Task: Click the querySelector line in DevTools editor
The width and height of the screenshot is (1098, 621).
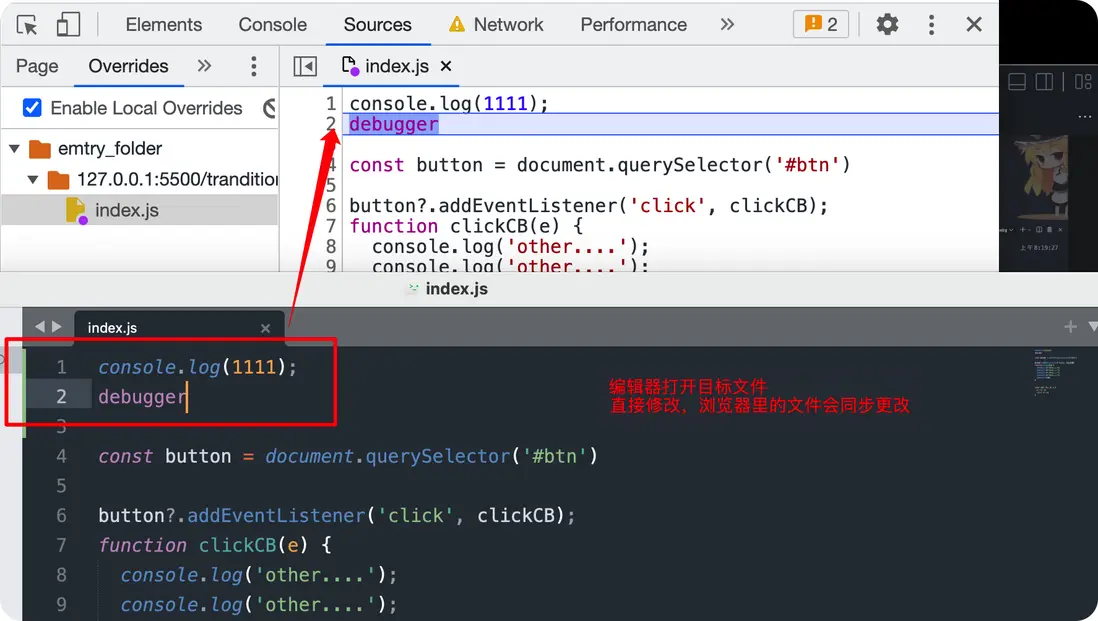Action: [599, 165]
